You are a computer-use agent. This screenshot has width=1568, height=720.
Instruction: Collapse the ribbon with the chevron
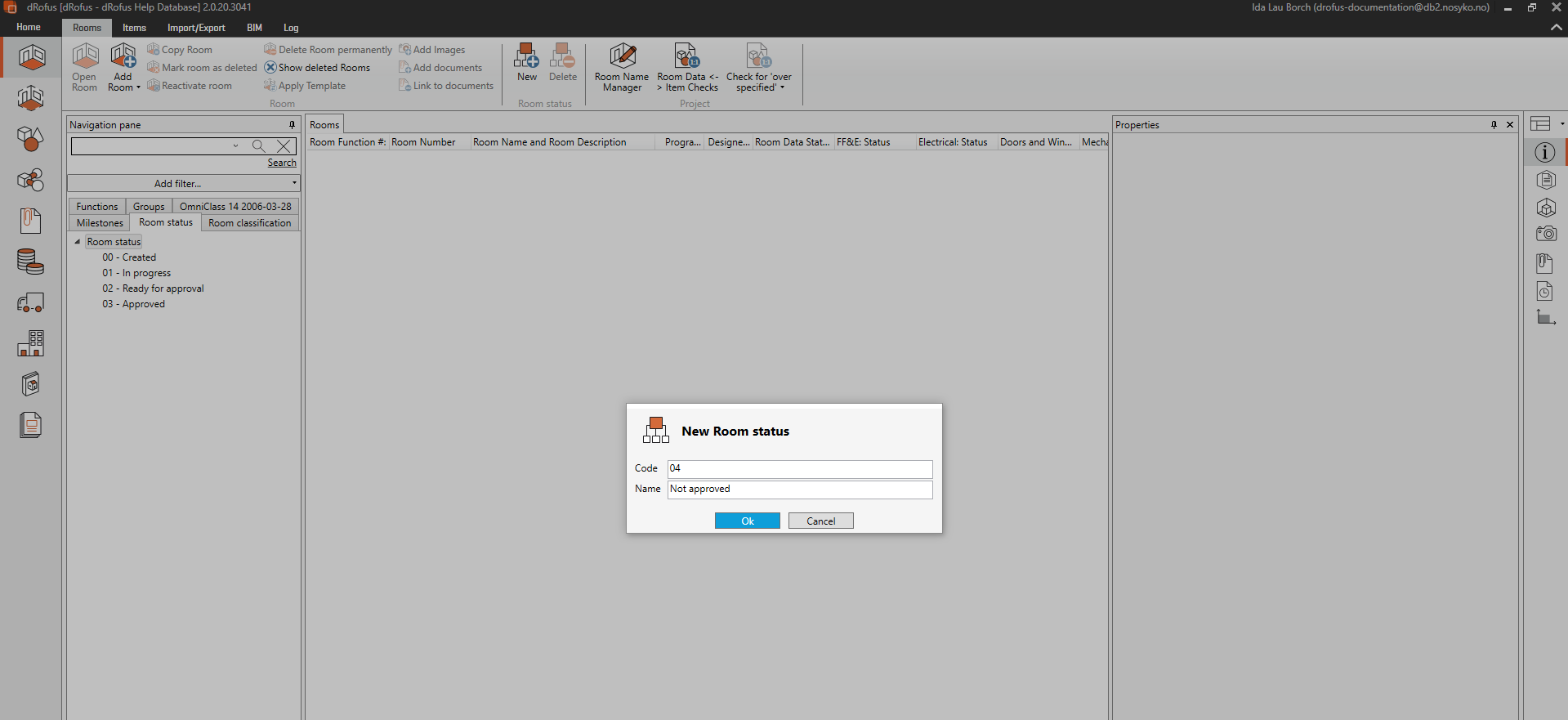1556,28
